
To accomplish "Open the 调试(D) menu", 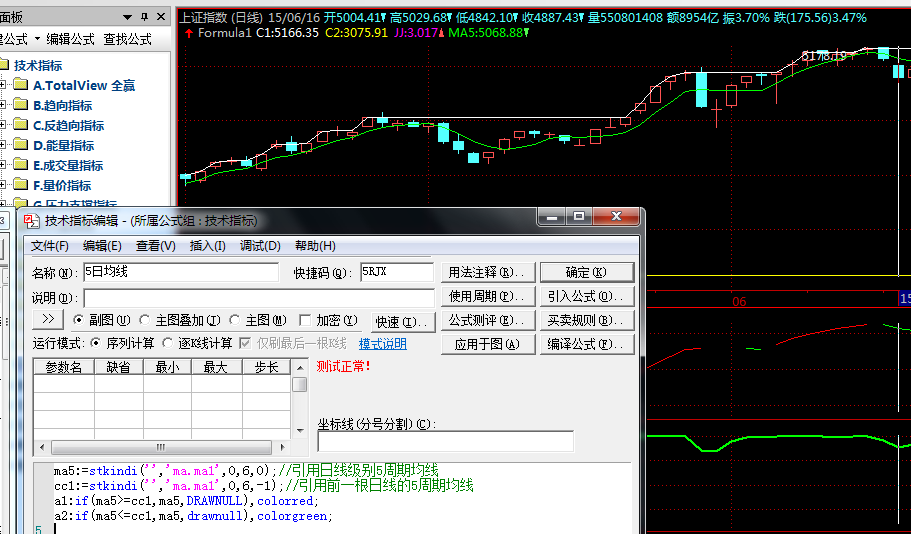I will 259,246.
